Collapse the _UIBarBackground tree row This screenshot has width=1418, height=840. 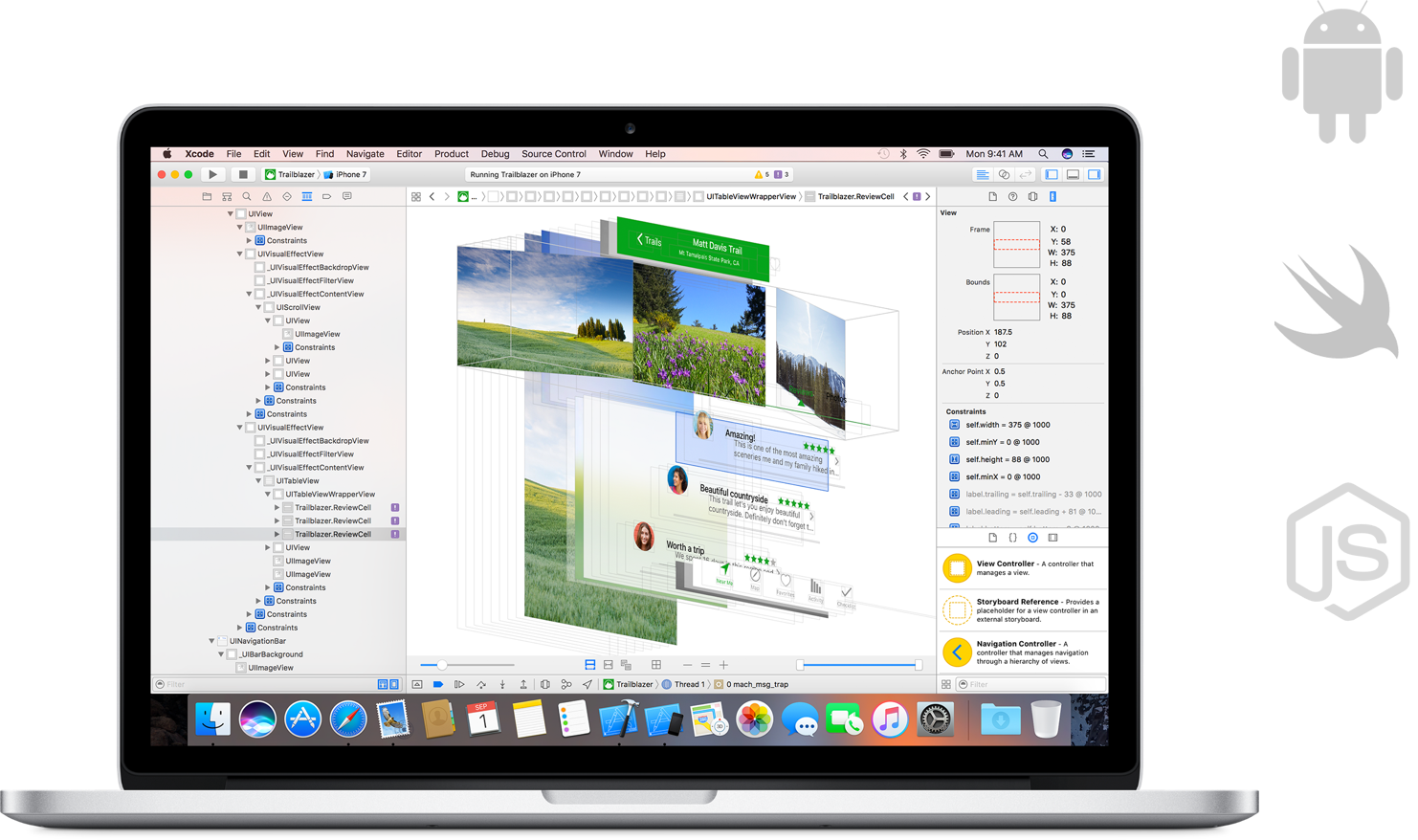pos(221,654)
